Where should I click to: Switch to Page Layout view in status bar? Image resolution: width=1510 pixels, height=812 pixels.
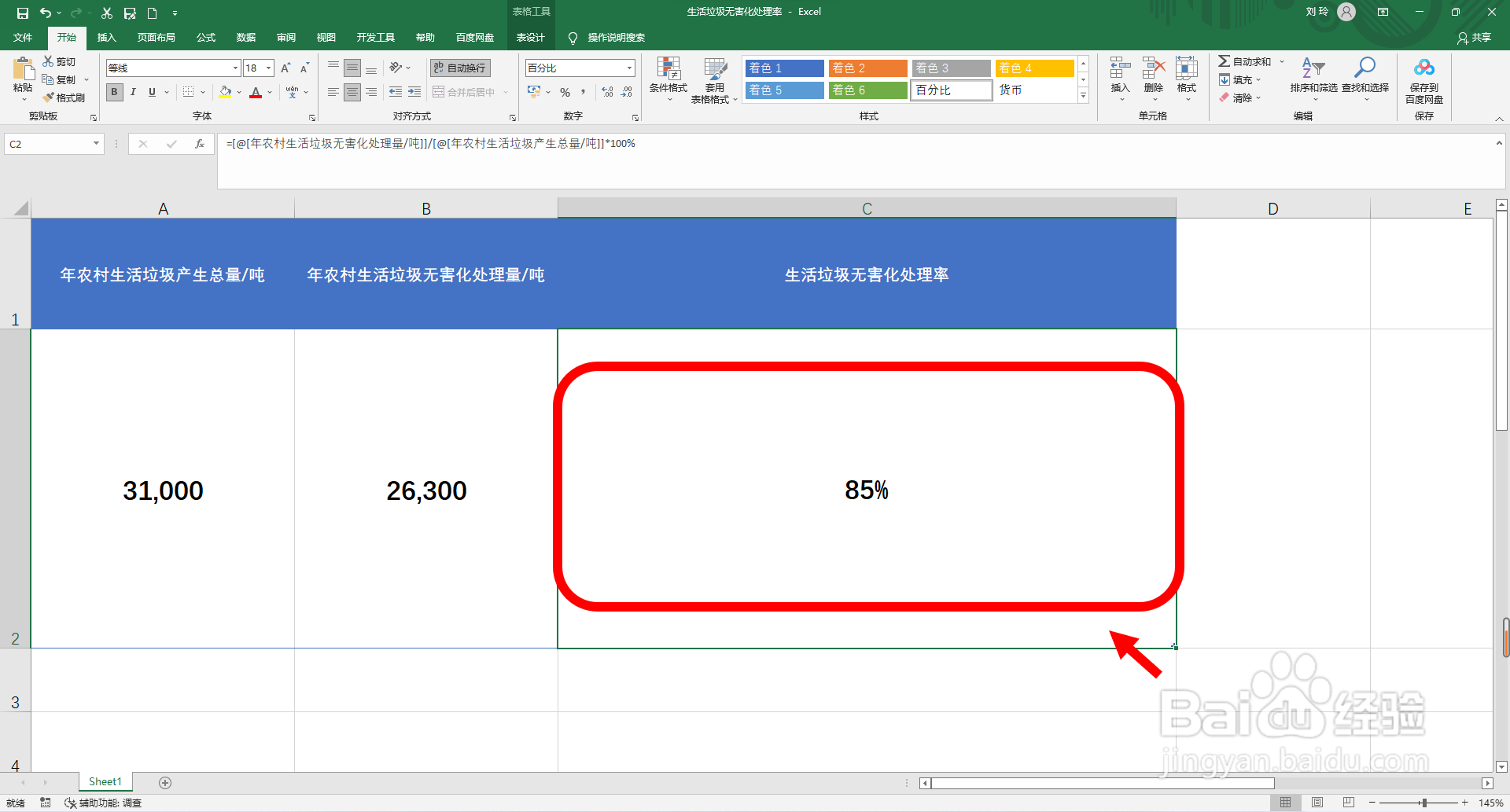[x=1317, y=803]
